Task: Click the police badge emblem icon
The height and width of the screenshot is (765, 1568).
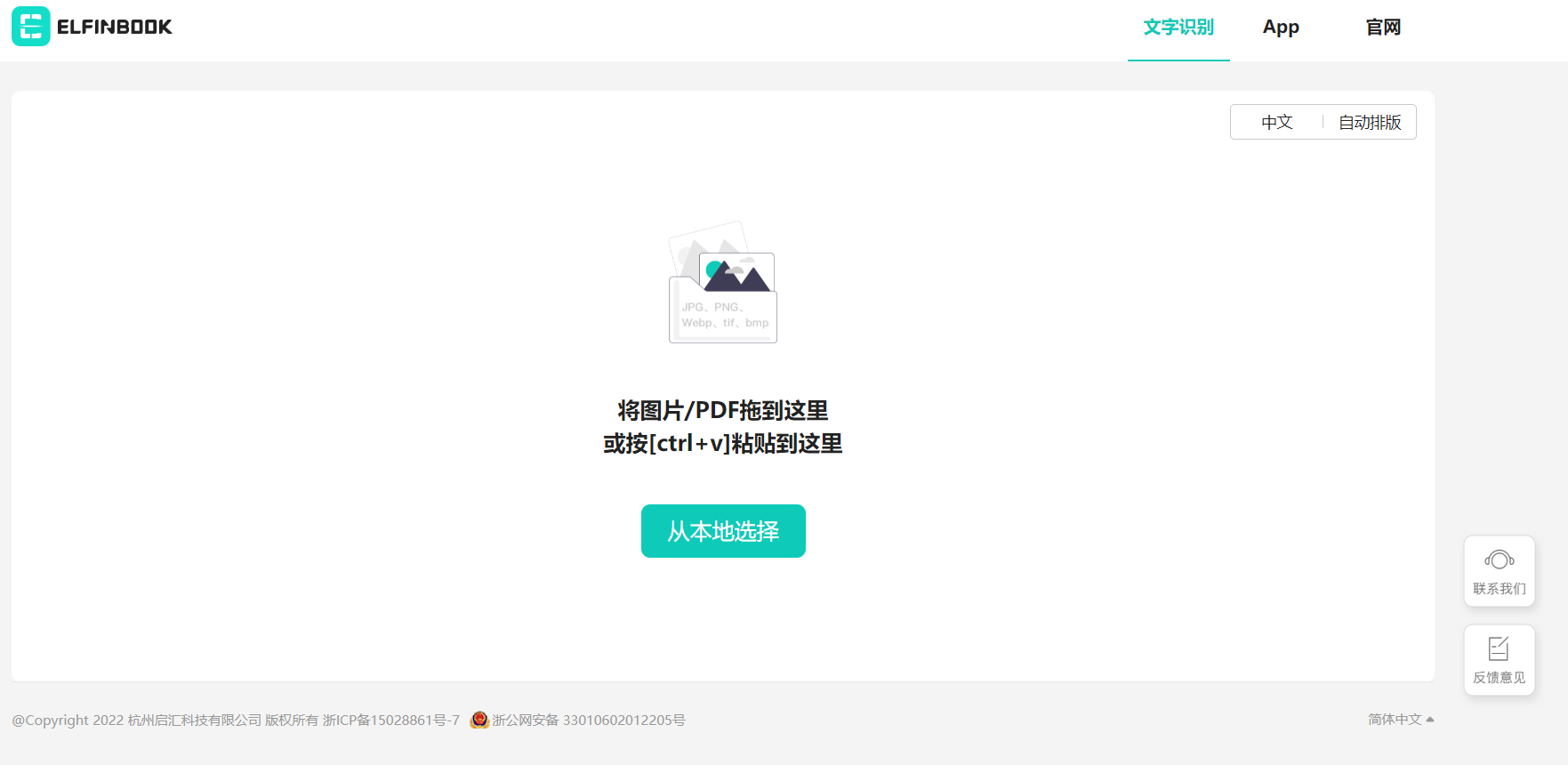Action: 479,720
